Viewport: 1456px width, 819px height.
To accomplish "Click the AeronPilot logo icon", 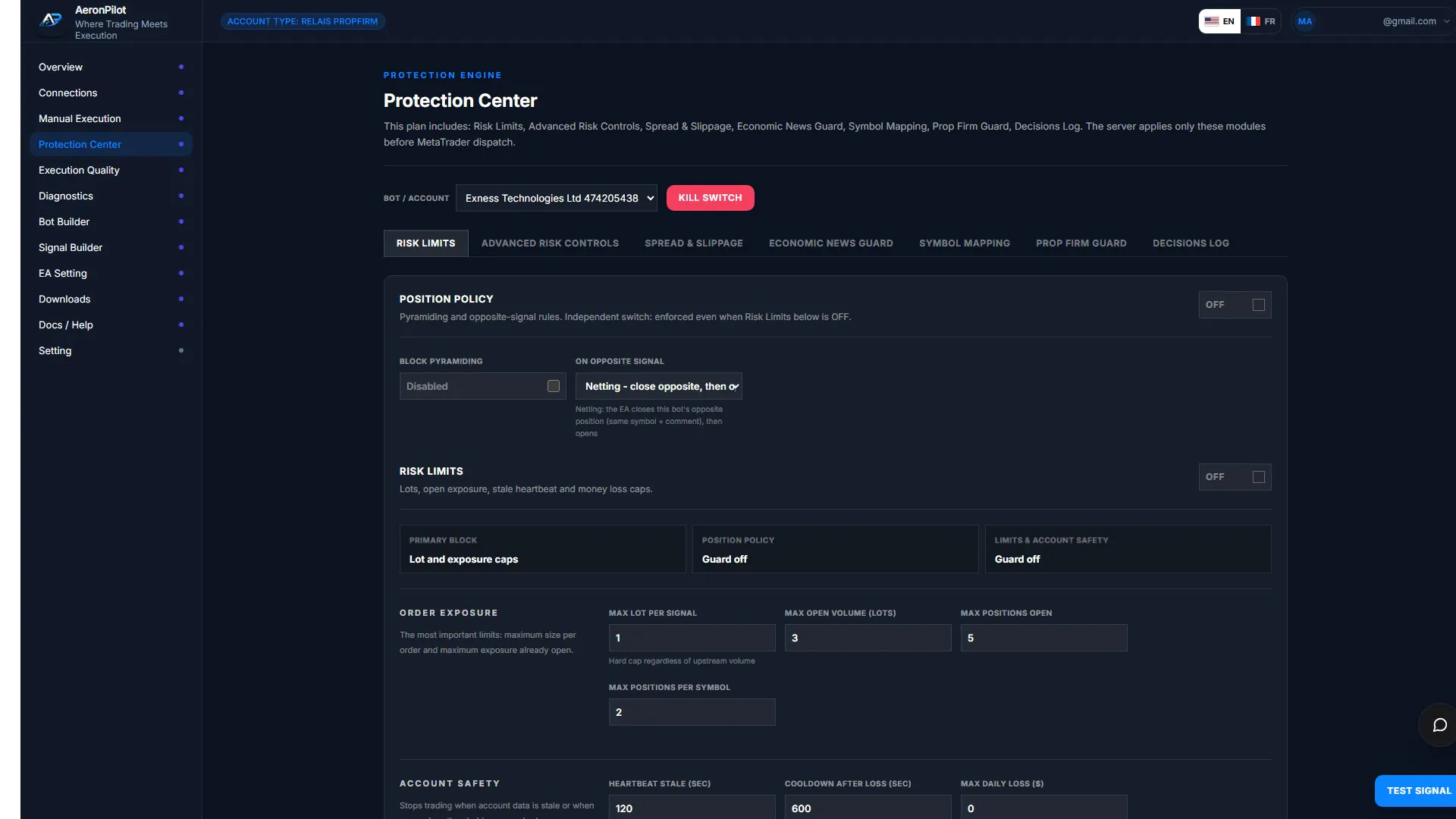I will click(52, 20).
